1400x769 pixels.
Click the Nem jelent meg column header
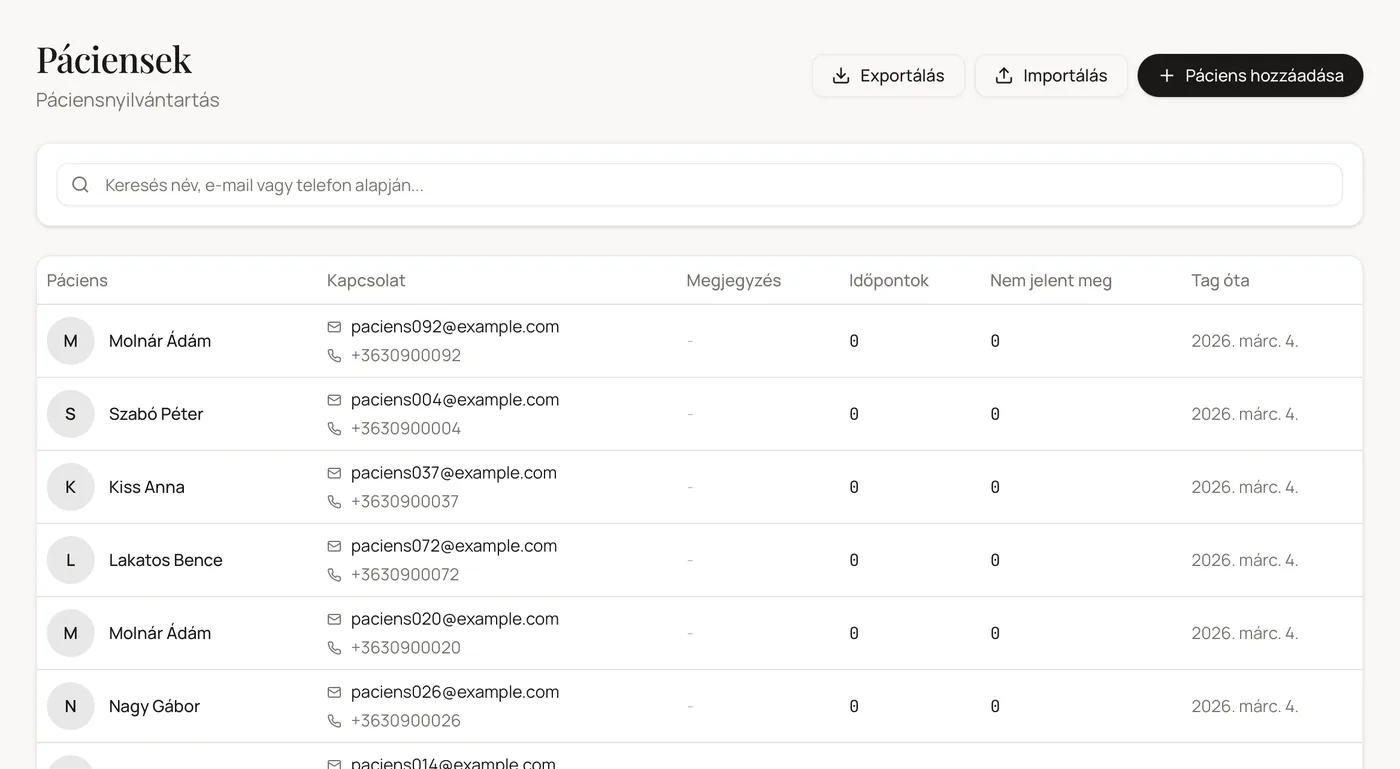[x=1051, y=281]
